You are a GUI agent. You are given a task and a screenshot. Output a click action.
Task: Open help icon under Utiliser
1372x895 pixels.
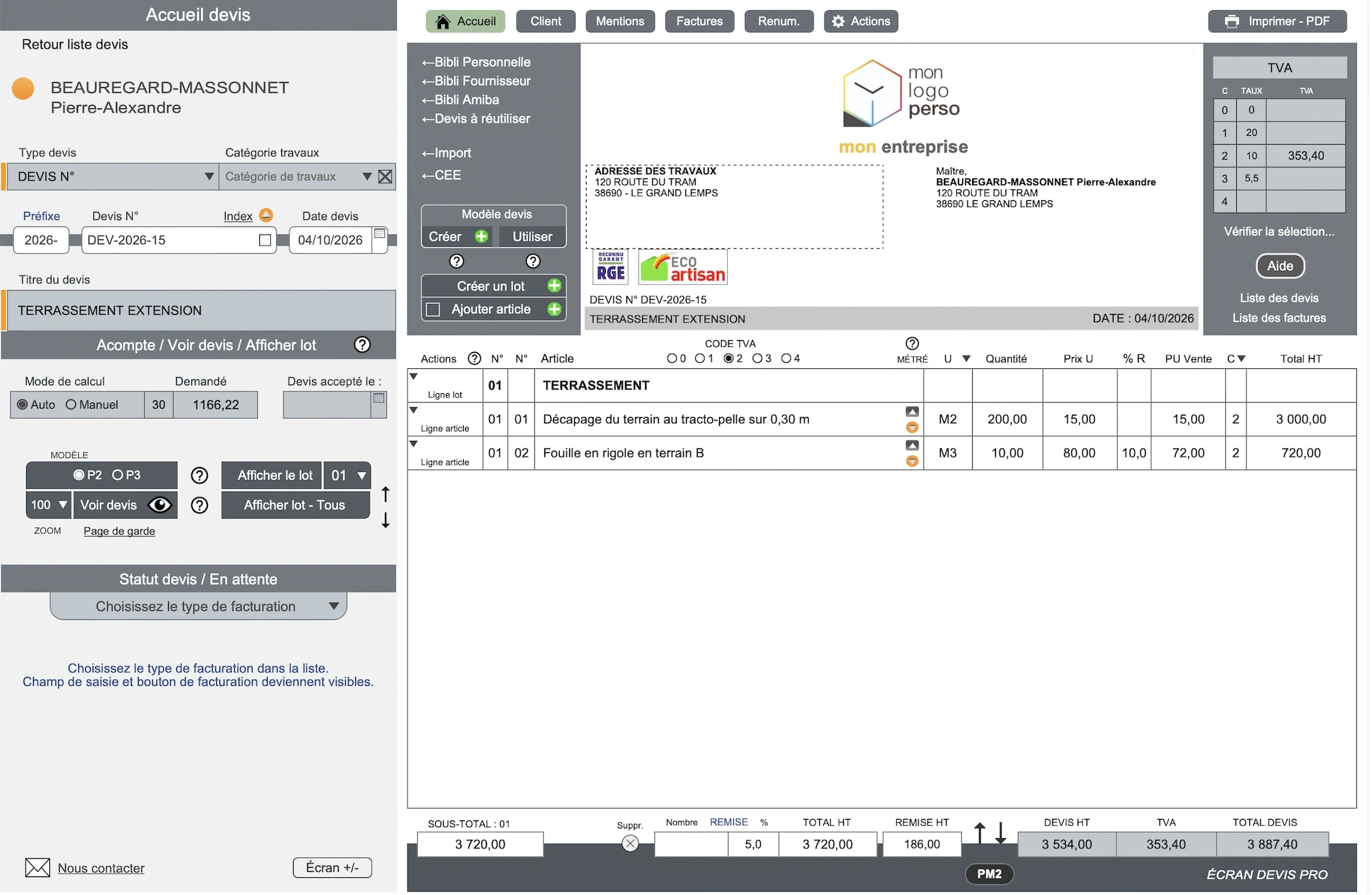click(x=533, y=261)
